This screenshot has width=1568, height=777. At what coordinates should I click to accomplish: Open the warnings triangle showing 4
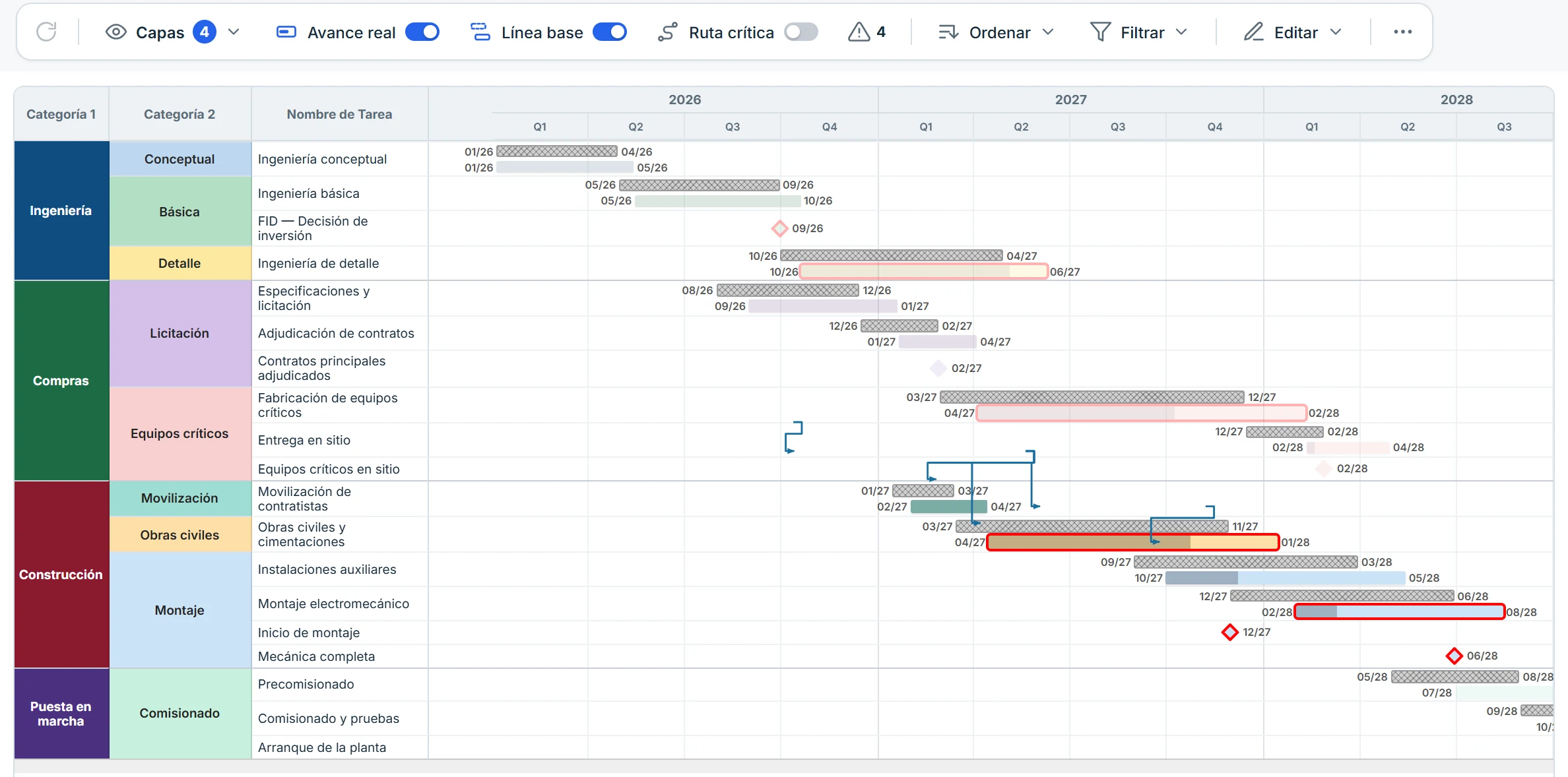click(x=859, y=32)
